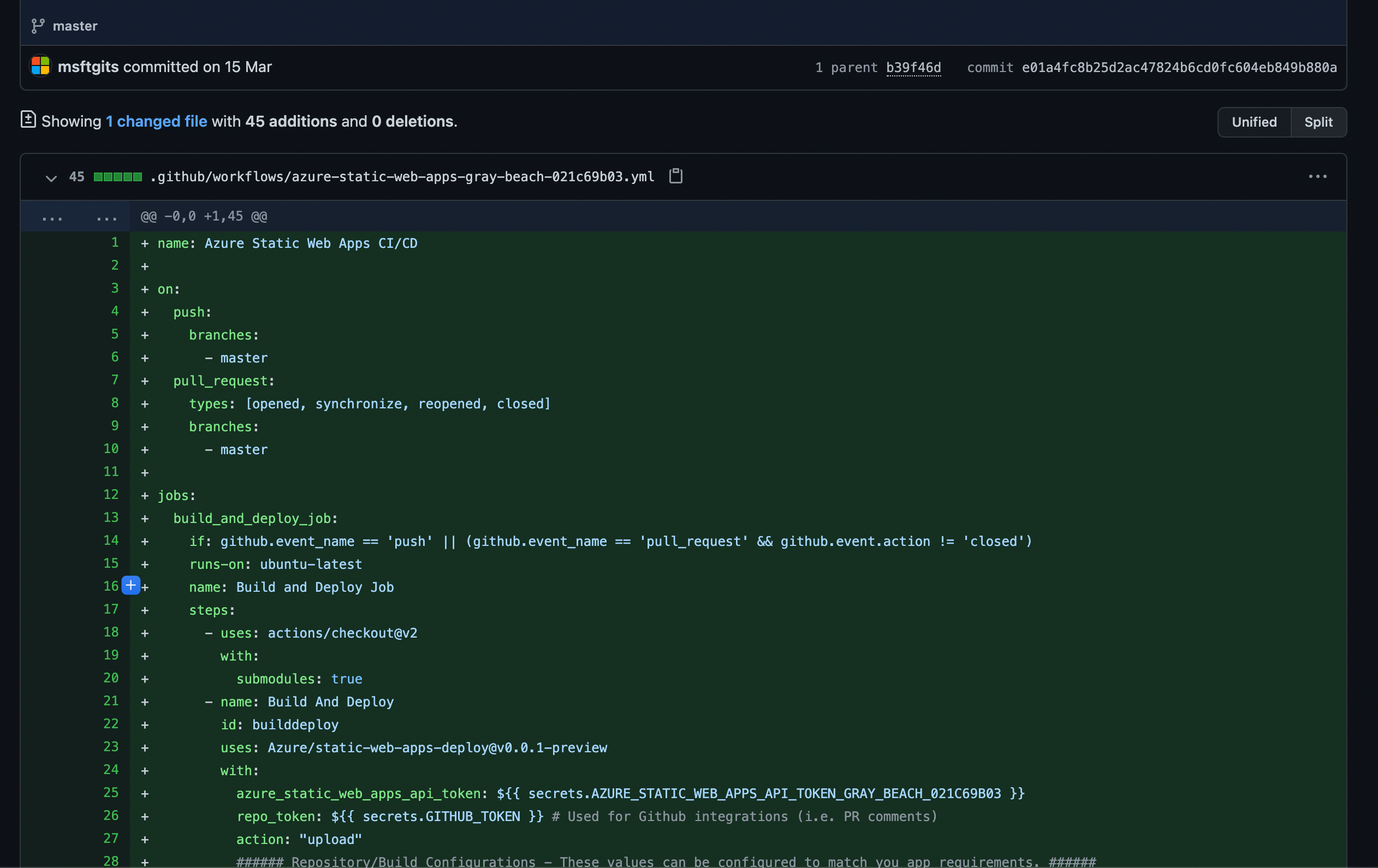The width and height of the screenshot is (1378, 868).
Task: Click the branch icon beside master
Action: click(x=39, y=25)
